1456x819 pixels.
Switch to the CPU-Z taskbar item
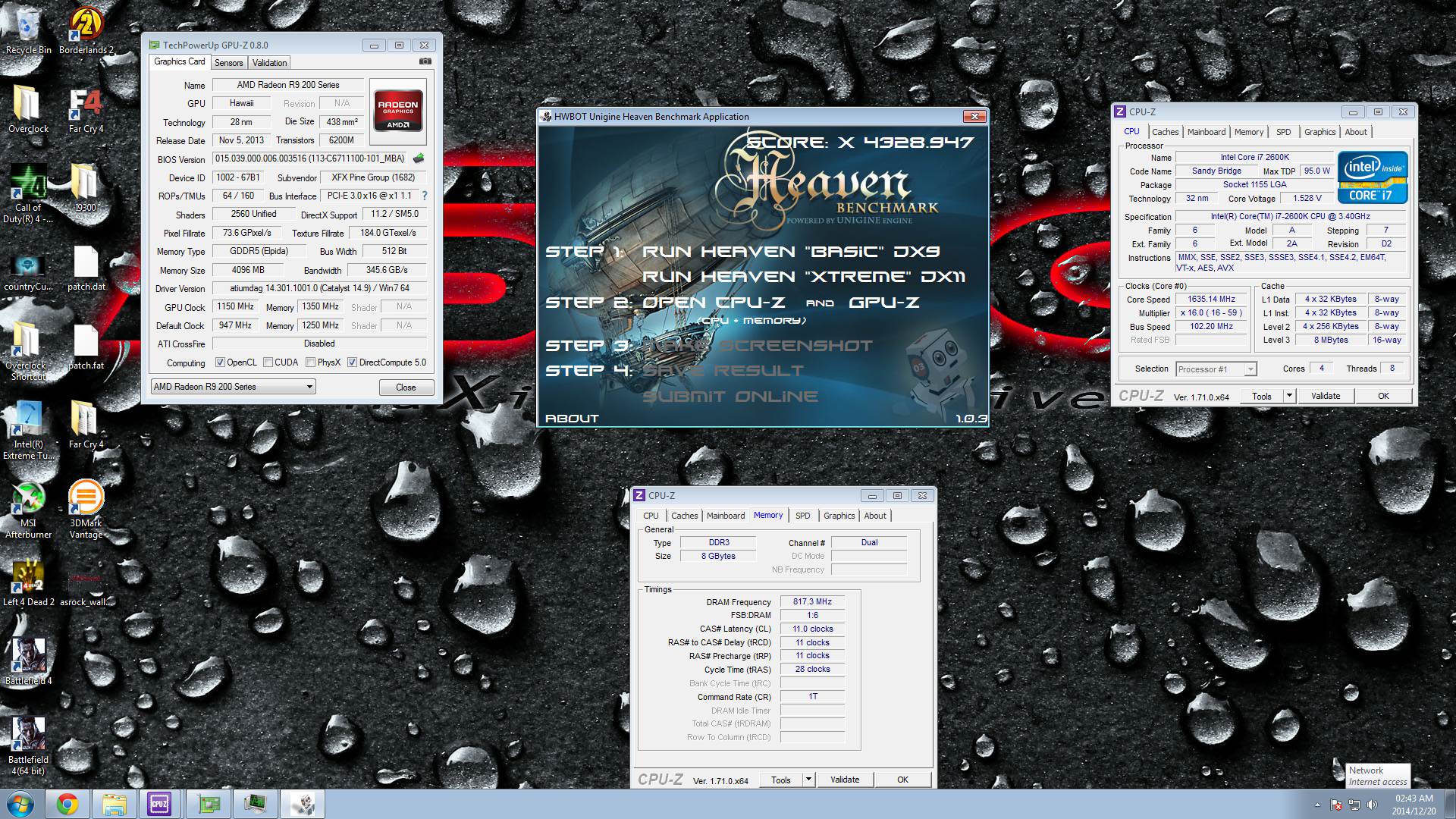point(159,804)
